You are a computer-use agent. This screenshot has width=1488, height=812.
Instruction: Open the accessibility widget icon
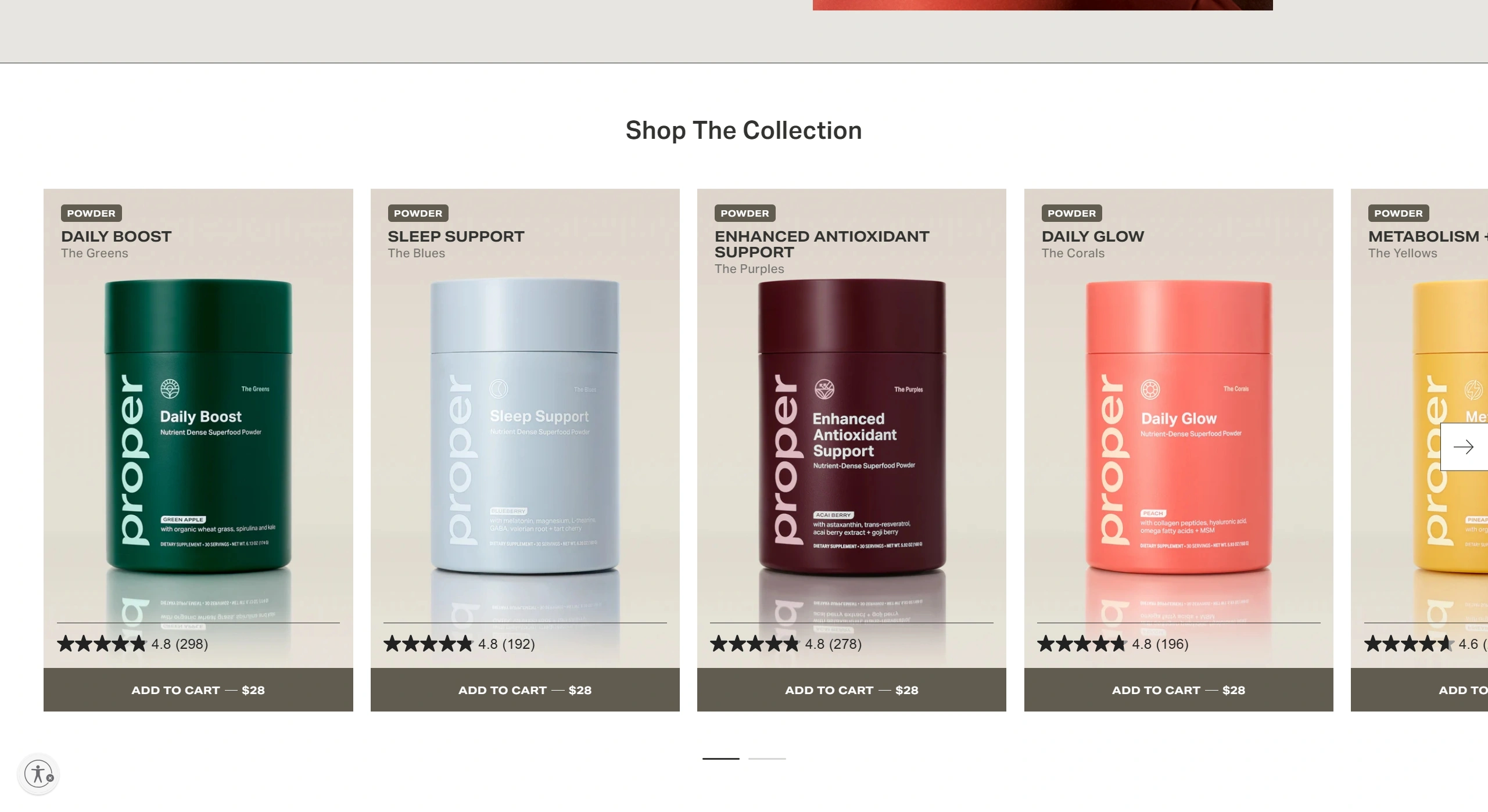click(x=38, y=774)
